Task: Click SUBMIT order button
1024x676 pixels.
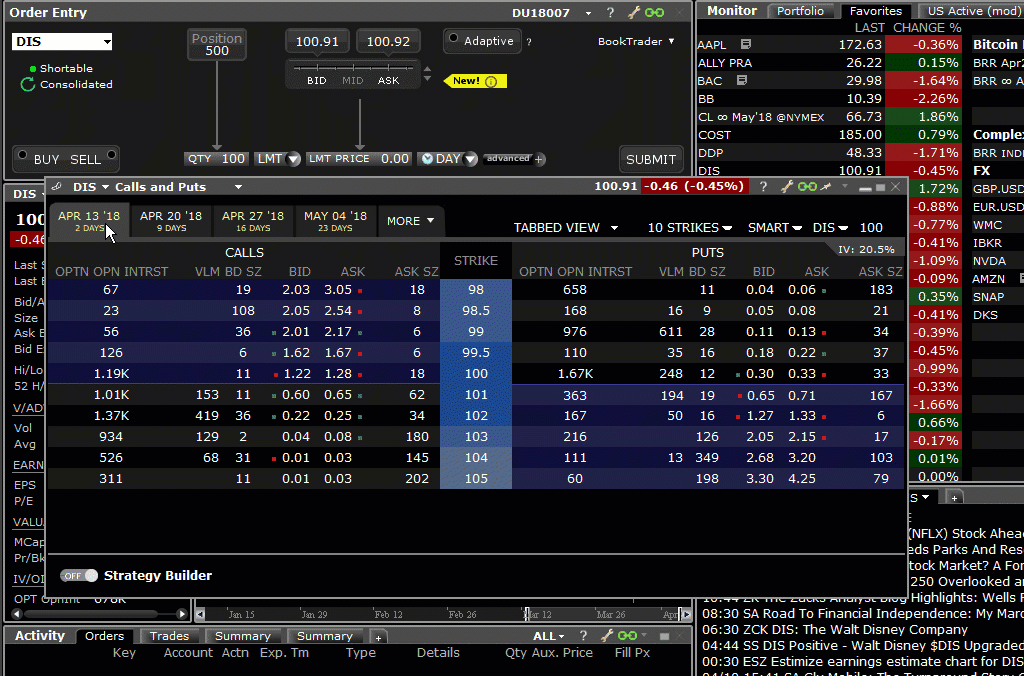Action: coord(650,159)
